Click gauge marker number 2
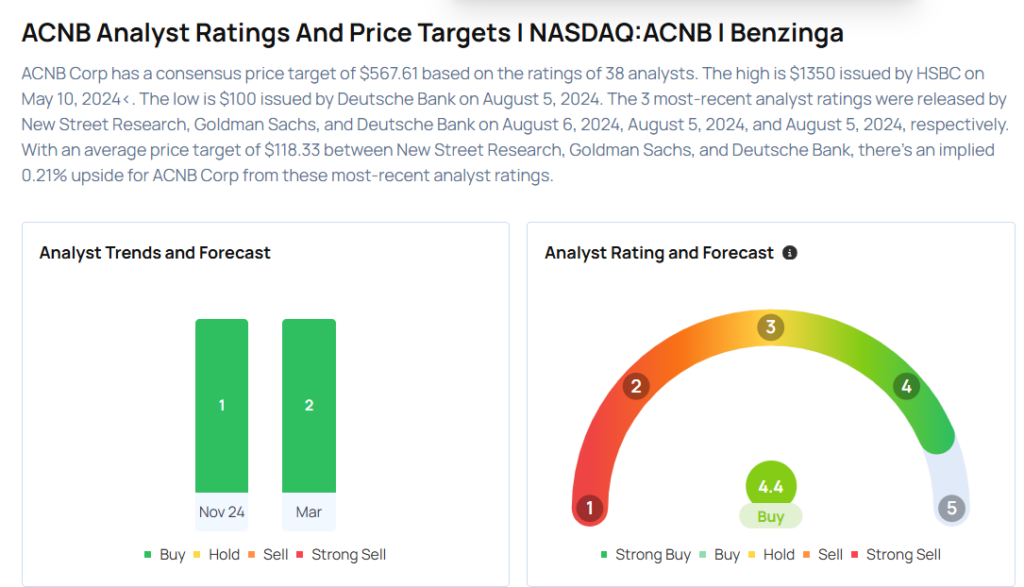This screenshot has height=587, width=1024. point(636,387)
